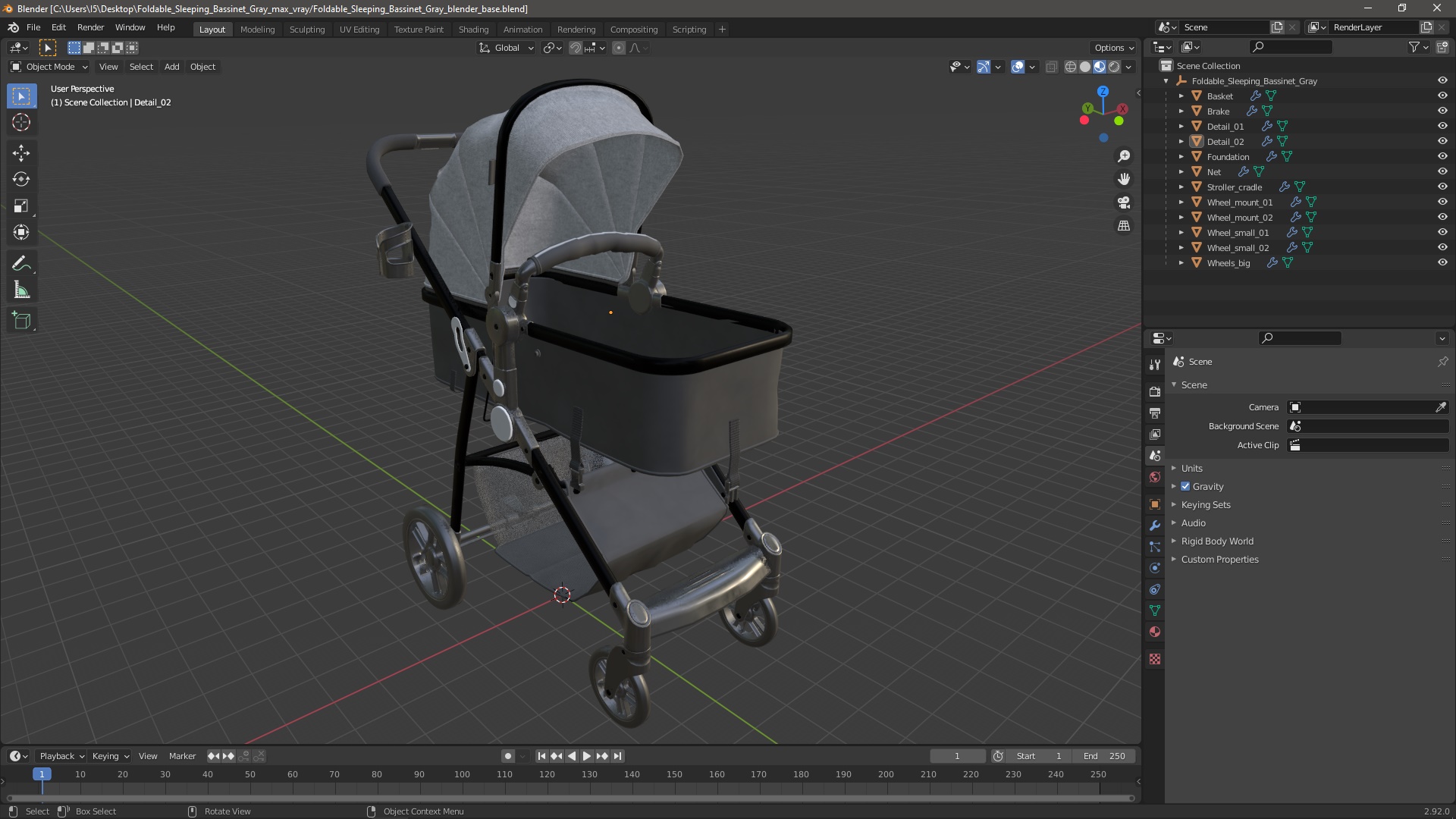Open the Object Mode dropdown
The height and width of the screenshot is (819, 1456).
pos(50,67)
